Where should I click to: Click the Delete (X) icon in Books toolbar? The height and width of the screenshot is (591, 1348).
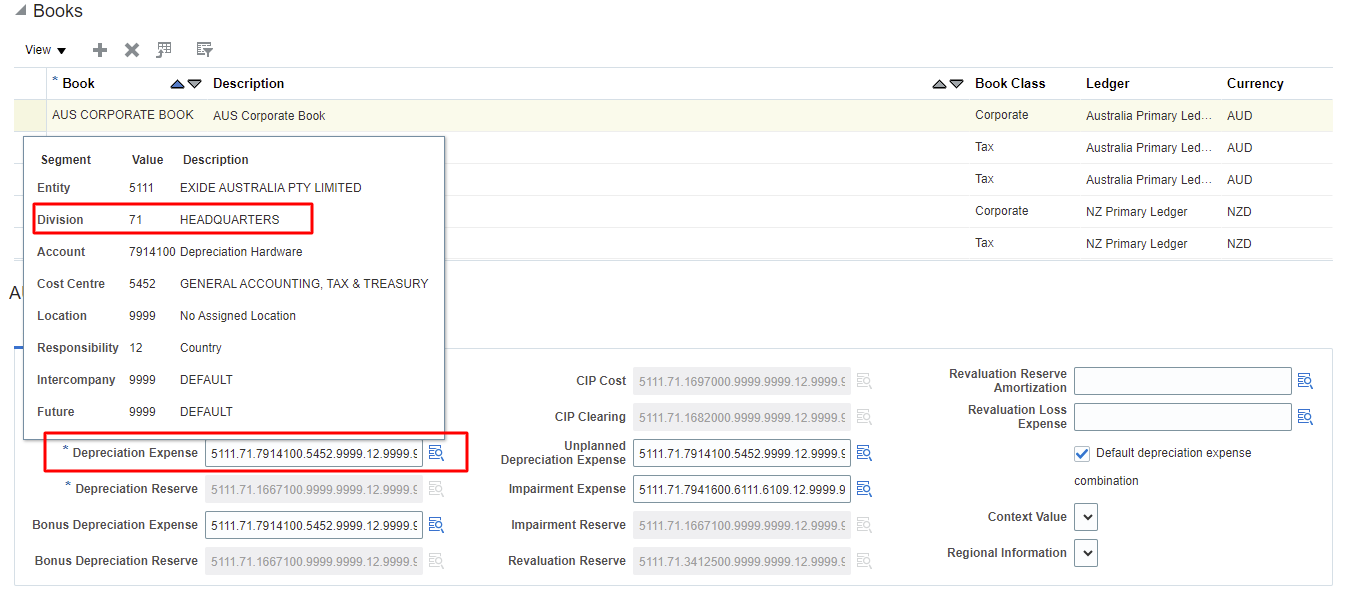131,49
